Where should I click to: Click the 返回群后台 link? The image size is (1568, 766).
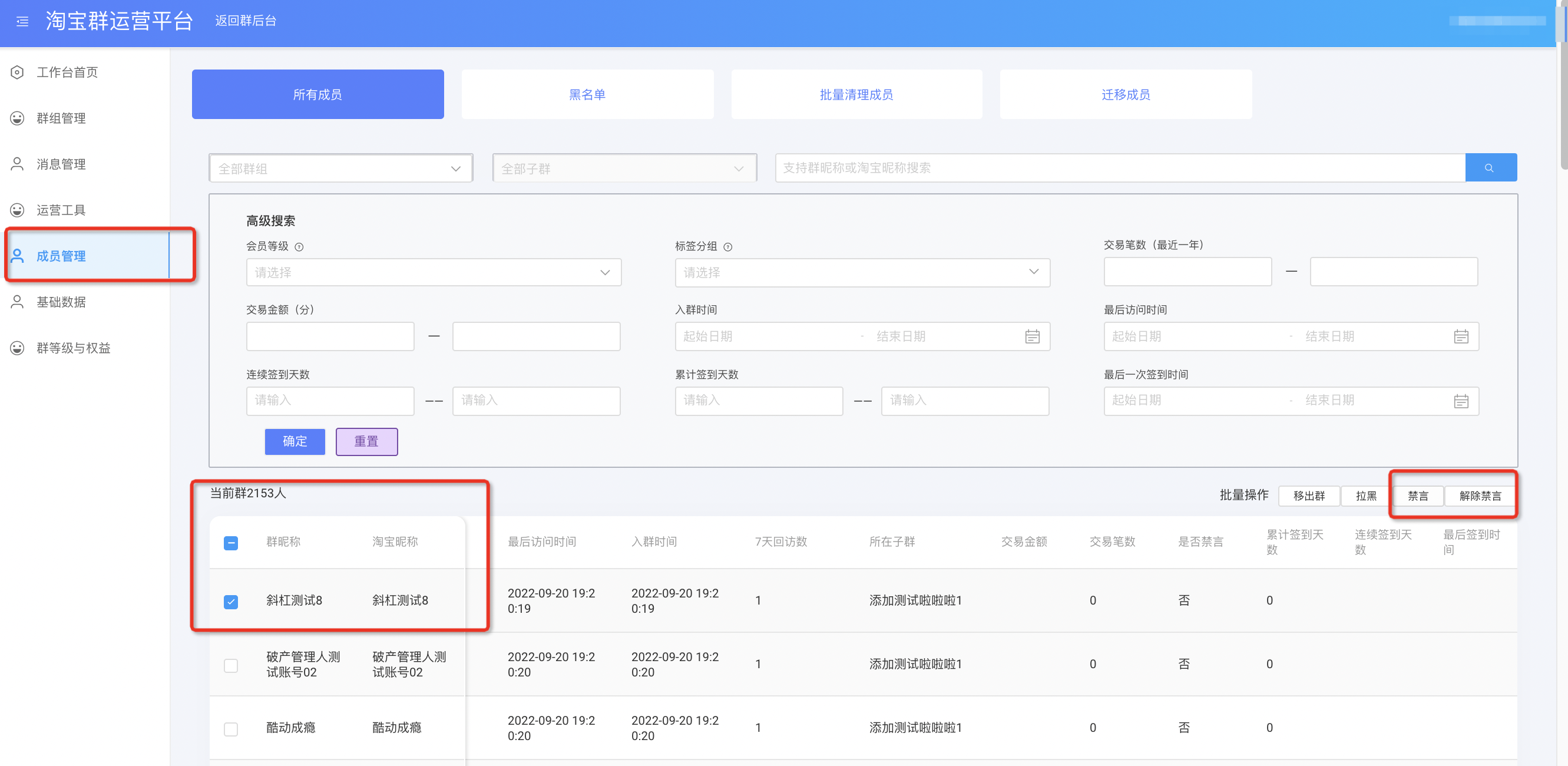pyautogui.click(x=245, y=21)
